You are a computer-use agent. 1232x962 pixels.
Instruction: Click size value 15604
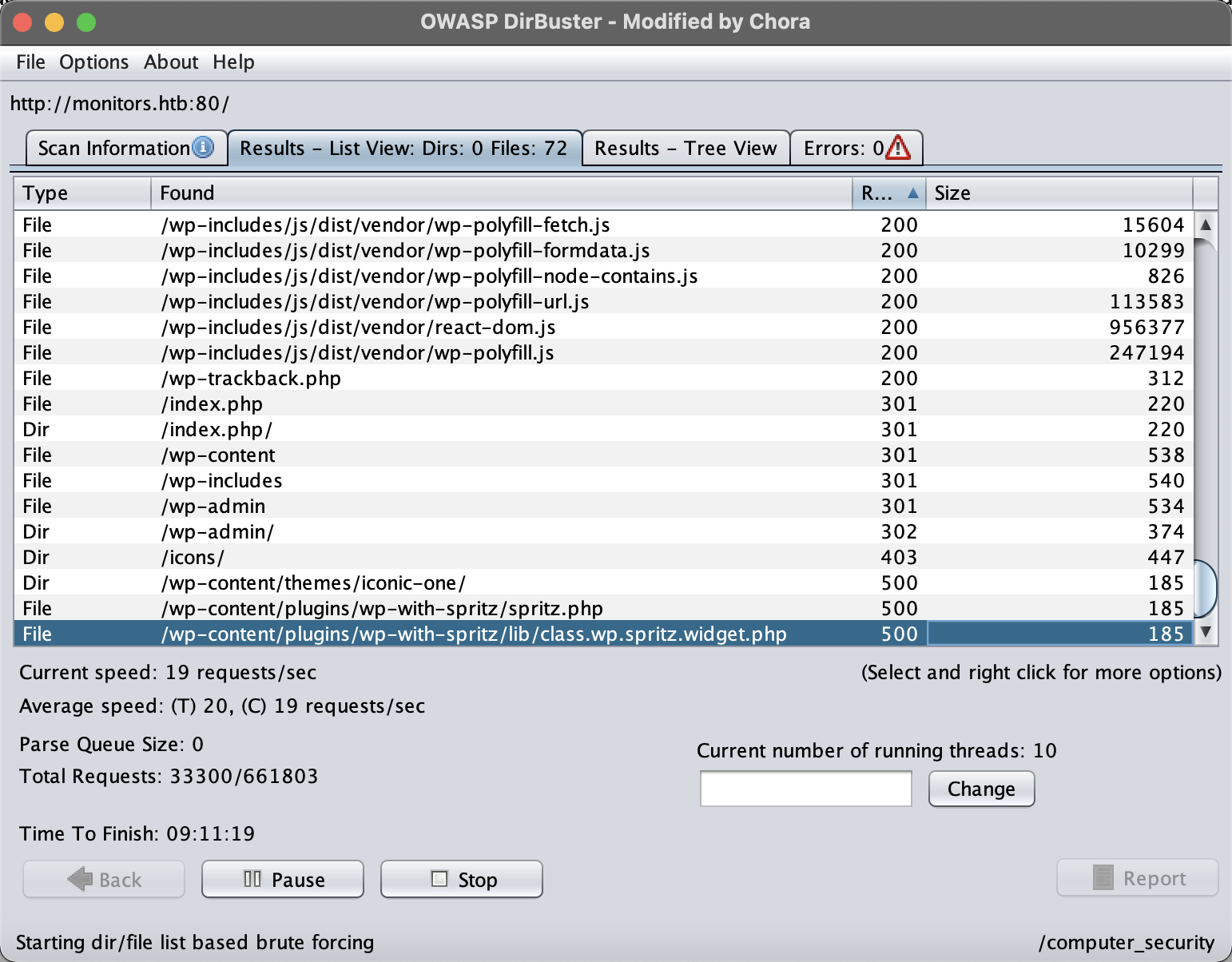click(x=1153, y=225)
